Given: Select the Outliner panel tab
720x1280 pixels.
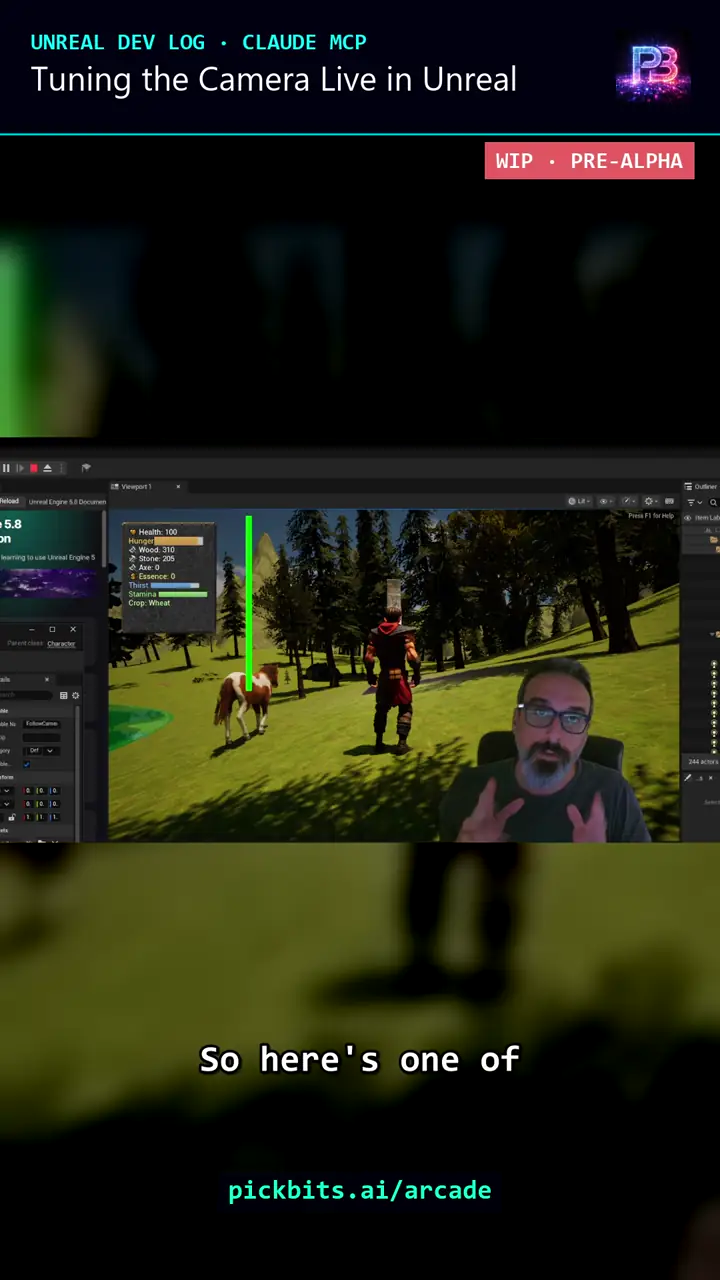Looking at the screenshot, I should pyautogui.click(x=700, y=487).
